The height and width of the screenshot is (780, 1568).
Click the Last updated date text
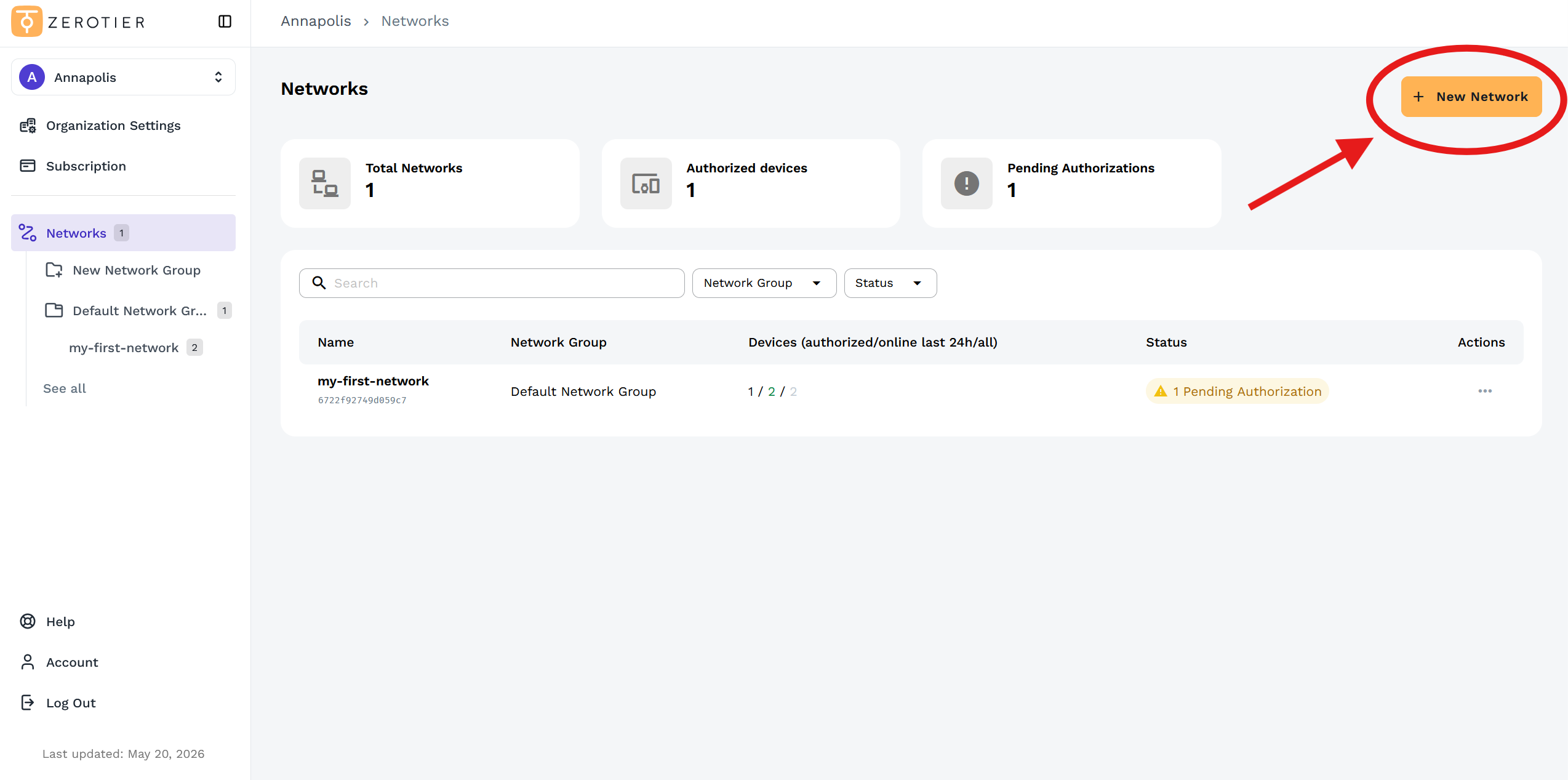coord(123,754)
